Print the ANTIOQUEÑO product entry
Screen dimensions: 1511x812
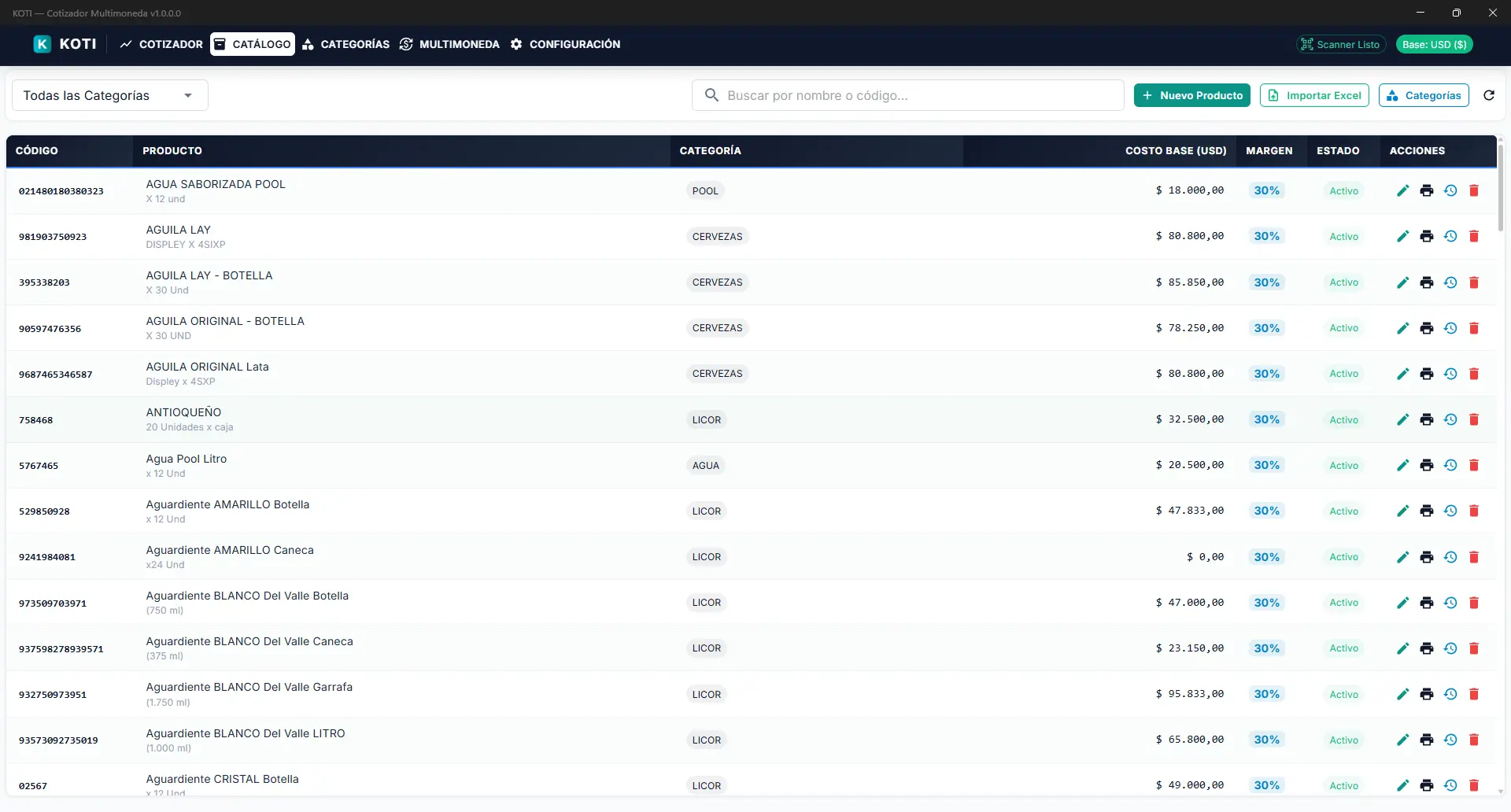coord(1427,419)
